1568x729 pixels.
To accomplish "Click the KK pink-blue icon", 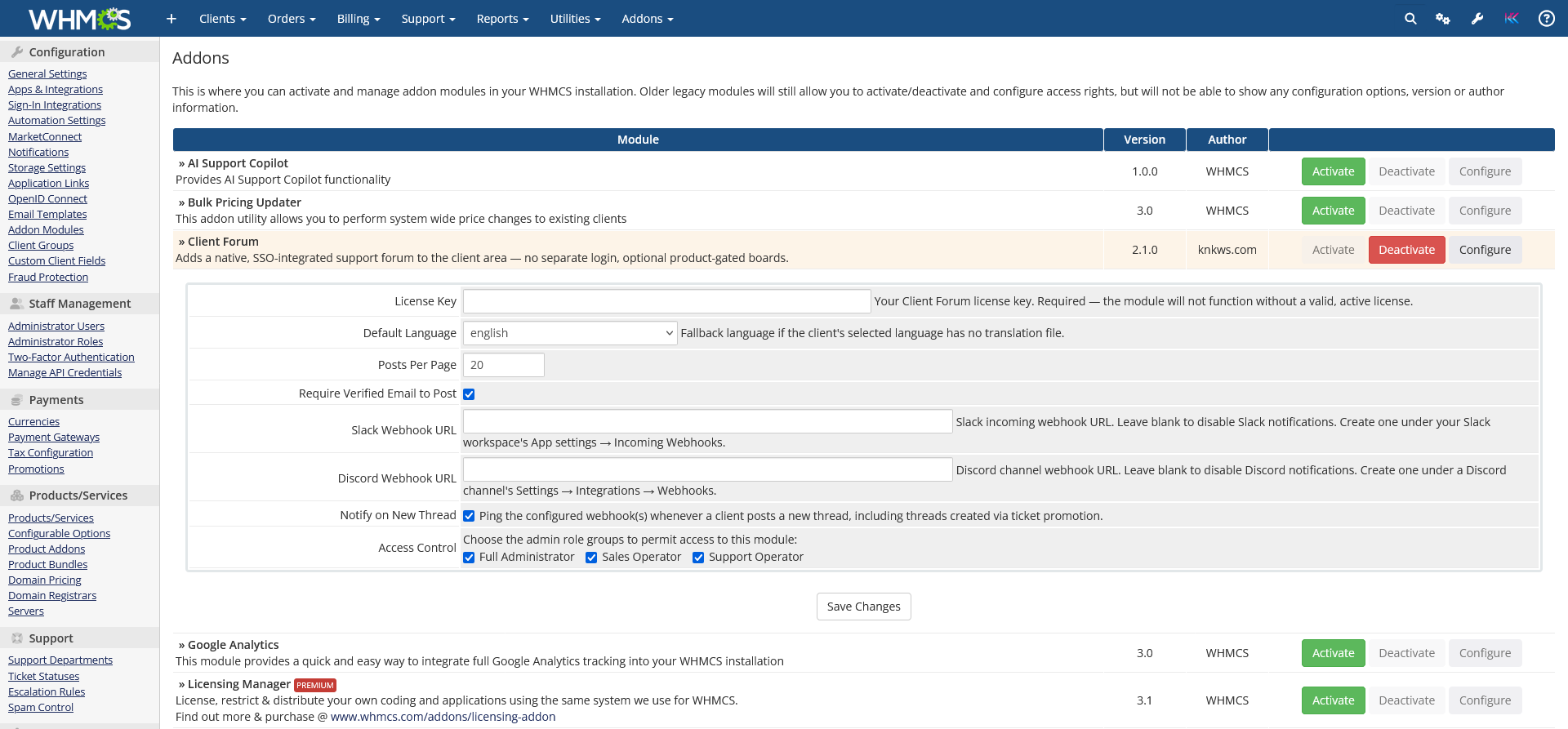I will pos(1512,19).
